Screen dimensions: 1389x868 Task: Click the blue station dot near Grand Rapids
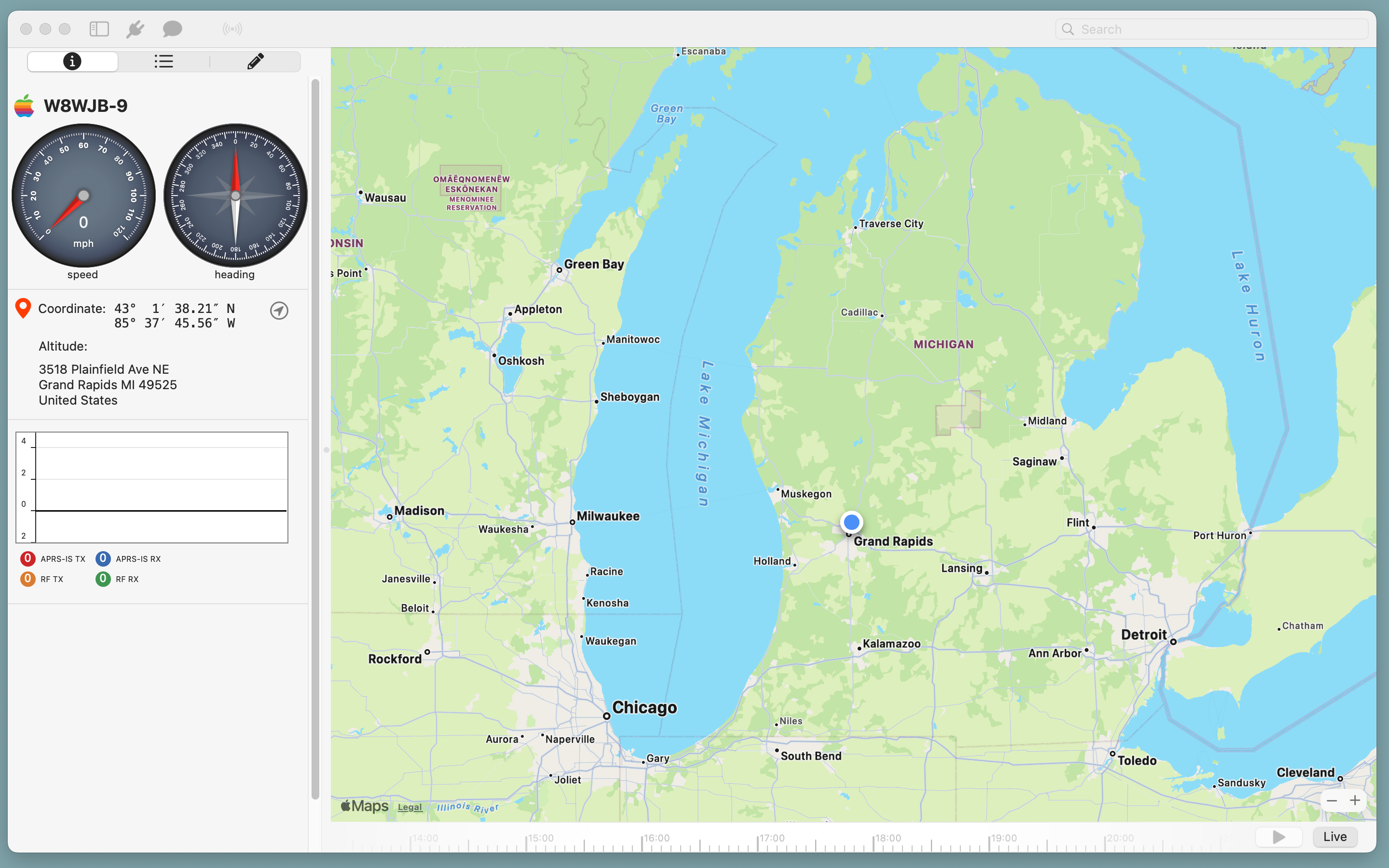[851, 522]
